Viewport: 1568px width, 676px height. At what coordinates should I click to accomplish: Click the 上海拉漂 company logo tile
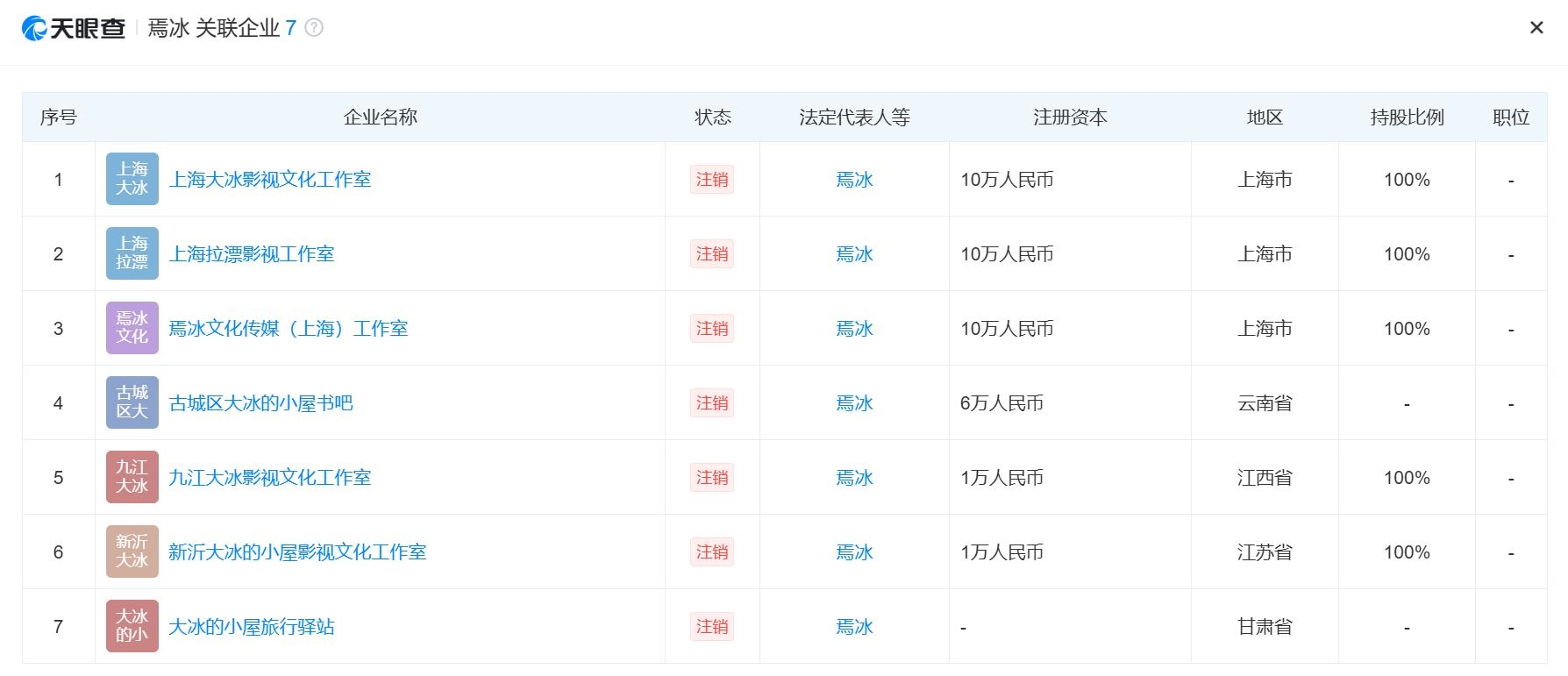132,253
